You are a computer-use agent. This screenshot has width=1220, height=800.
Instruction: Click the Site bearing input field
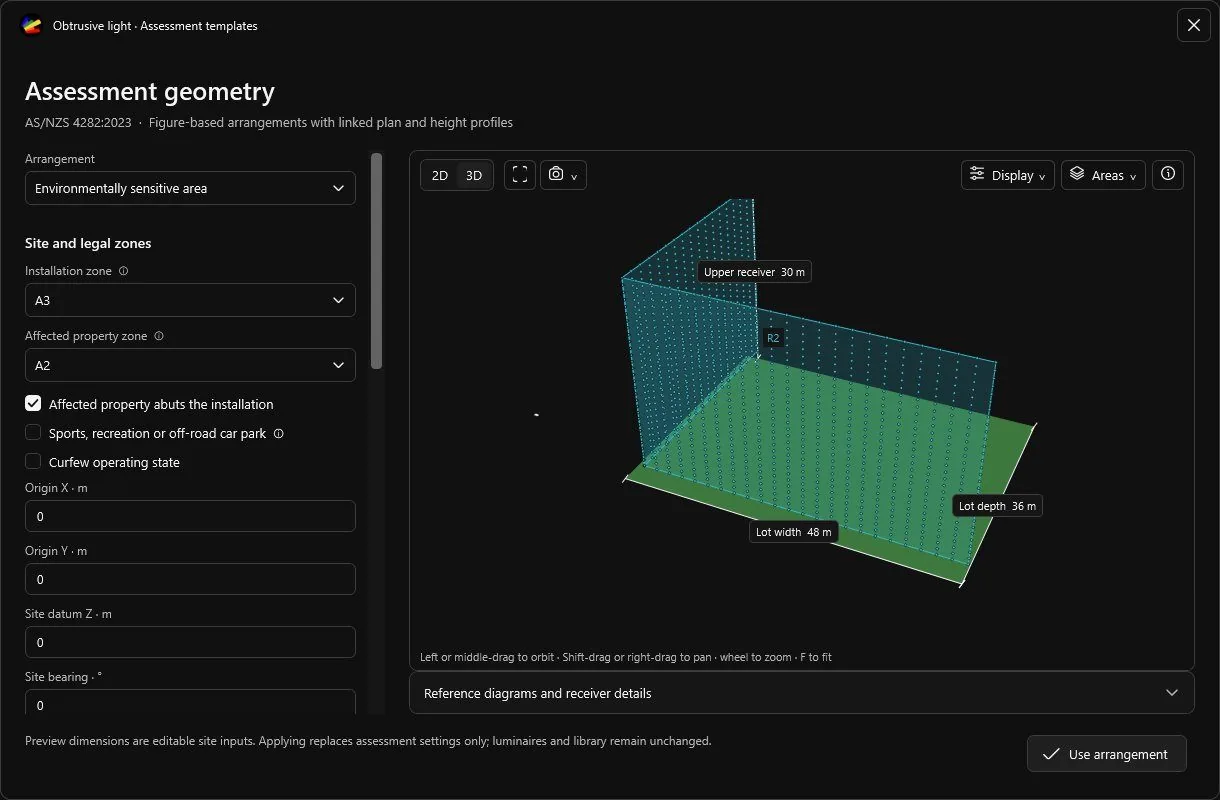pos(190,703)
